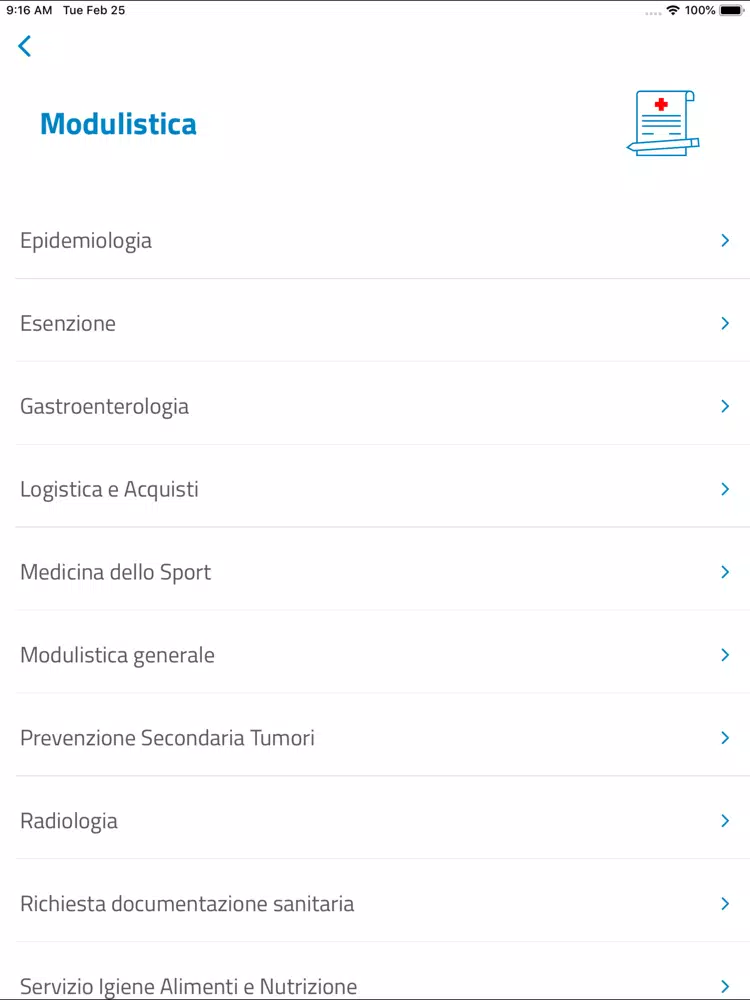Expand the Epidemiologia chevron arrow
Viewport: 750px width, 1000px height.
pos(725,240)
